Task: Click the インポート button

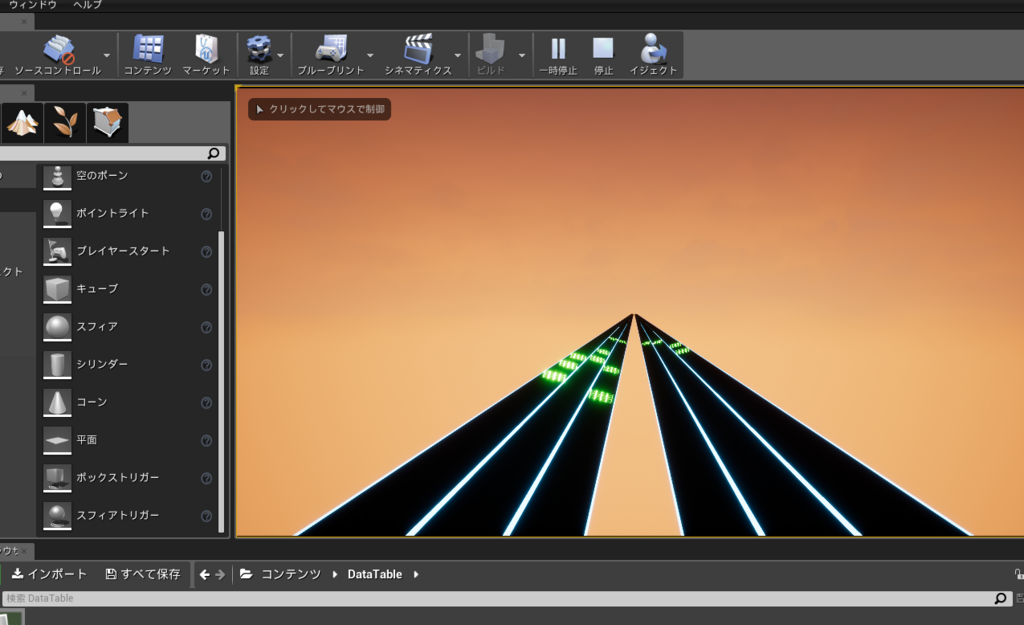Action: click(50, 574)
